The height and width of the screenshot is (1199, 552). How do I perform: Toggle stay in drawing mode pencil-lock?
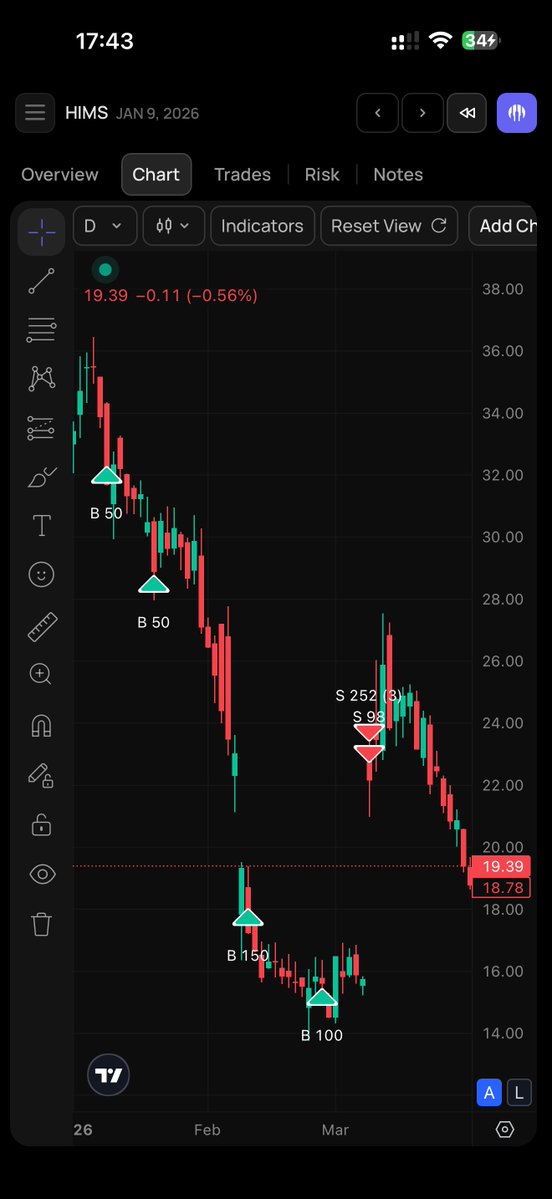(41, 775)
